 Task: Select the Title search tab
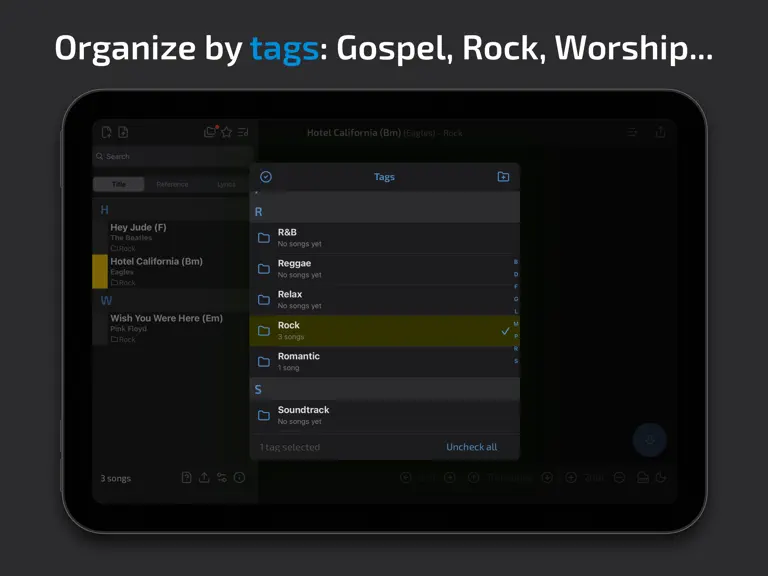pyautogui.click(x=119, y=184)
